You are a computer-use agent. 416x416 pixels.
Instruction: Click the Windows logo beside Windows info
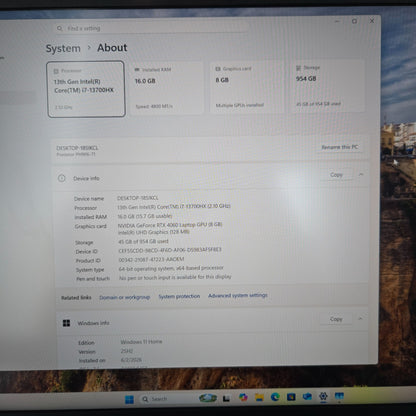click(x=66, y=323)
